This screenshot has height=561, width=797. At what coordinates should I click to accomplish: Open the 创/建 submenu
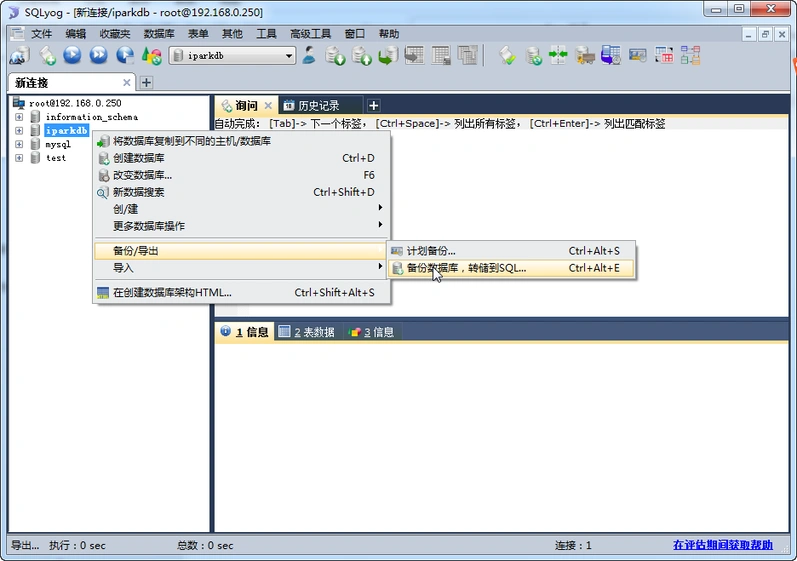(x=241, y=209)
